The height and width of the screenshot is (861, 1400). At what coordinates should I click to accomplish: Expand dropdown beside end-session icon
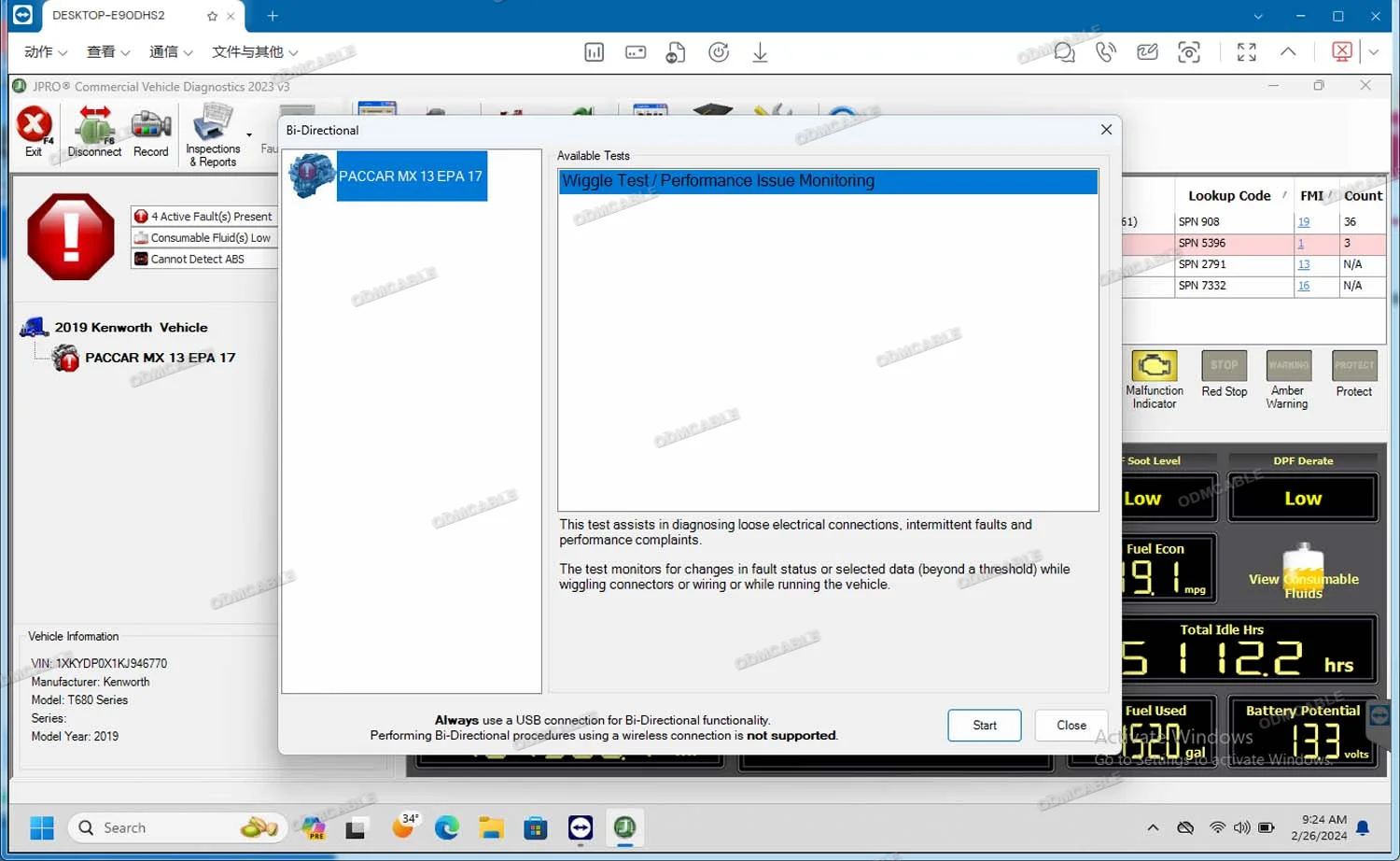pos(1374,52)
